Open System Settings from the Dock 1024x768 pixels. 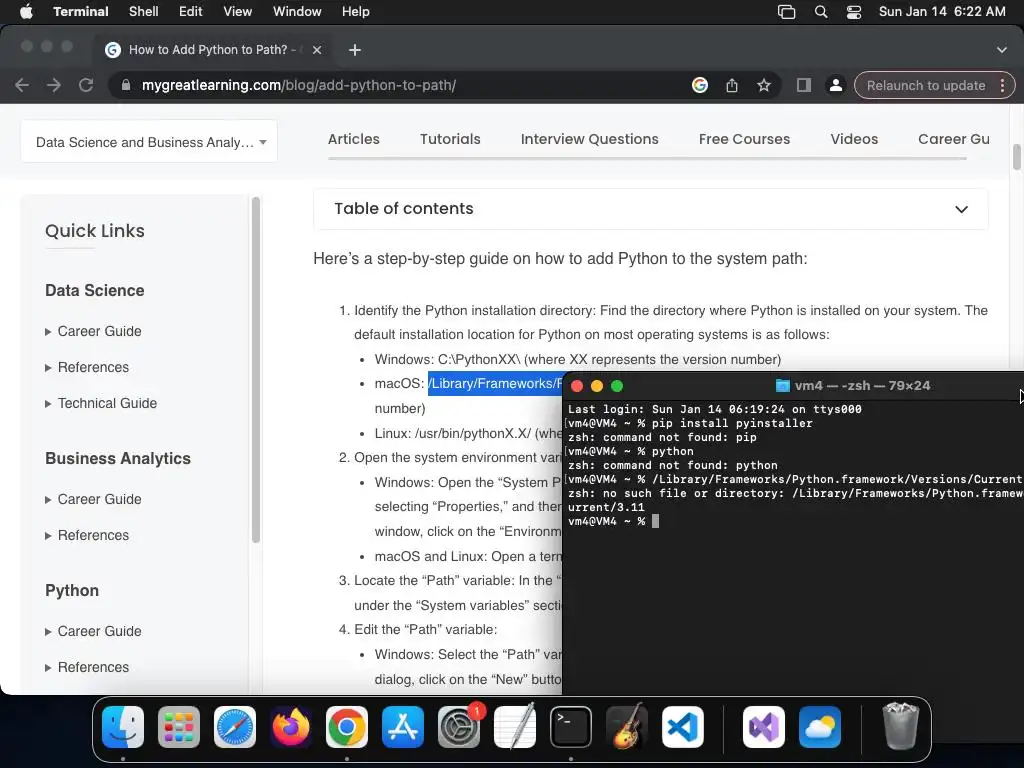[x=459, y=727]
